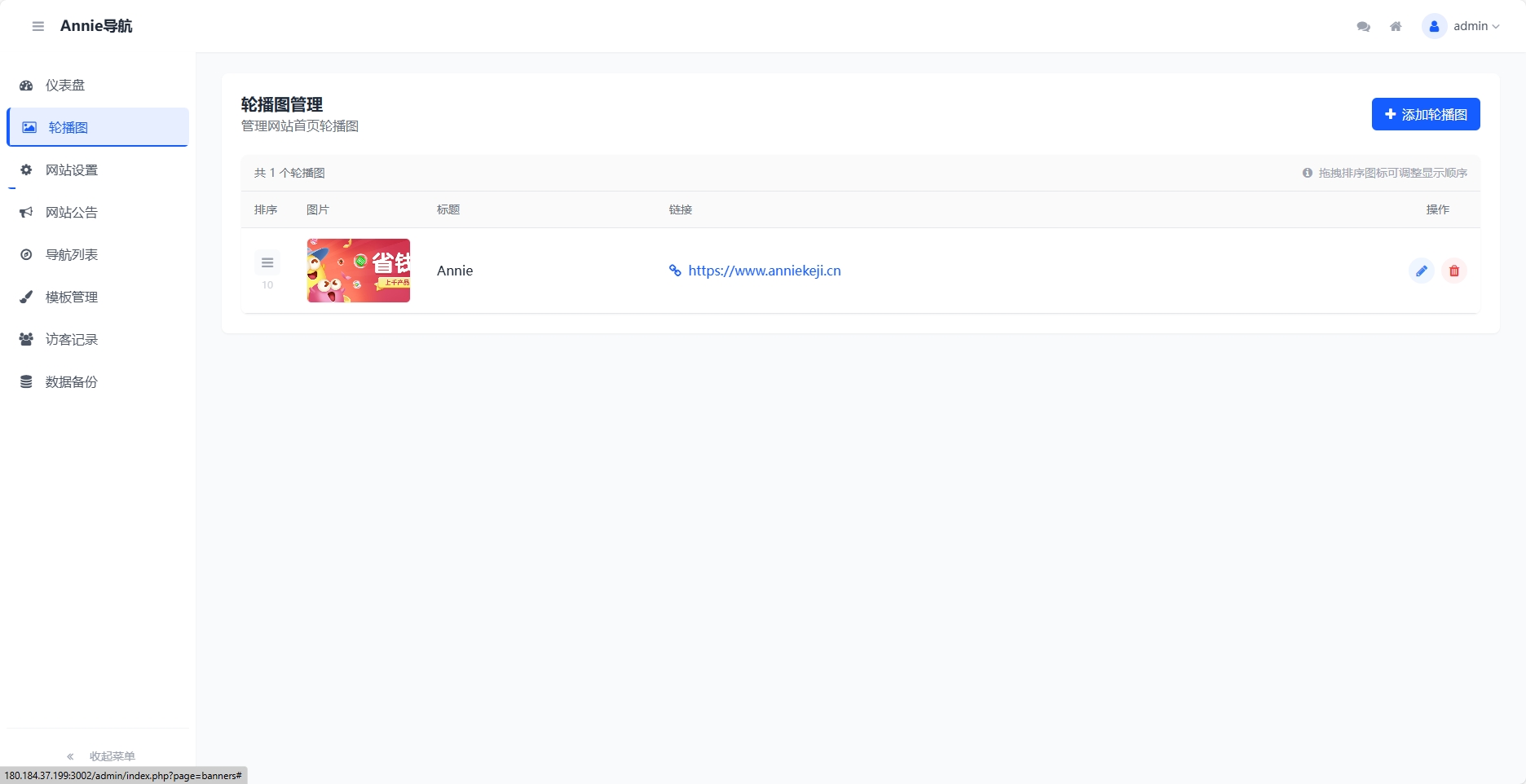The height and width of the screenshot is (784, 1526).
Task: Select the 轮播图 sidebar item
Action: coord(68,127)
